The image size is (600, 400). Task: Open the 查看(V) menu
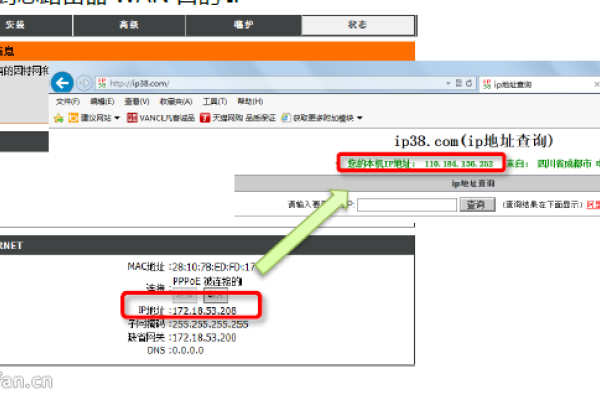pyautogui.click(x=137, y=101)
